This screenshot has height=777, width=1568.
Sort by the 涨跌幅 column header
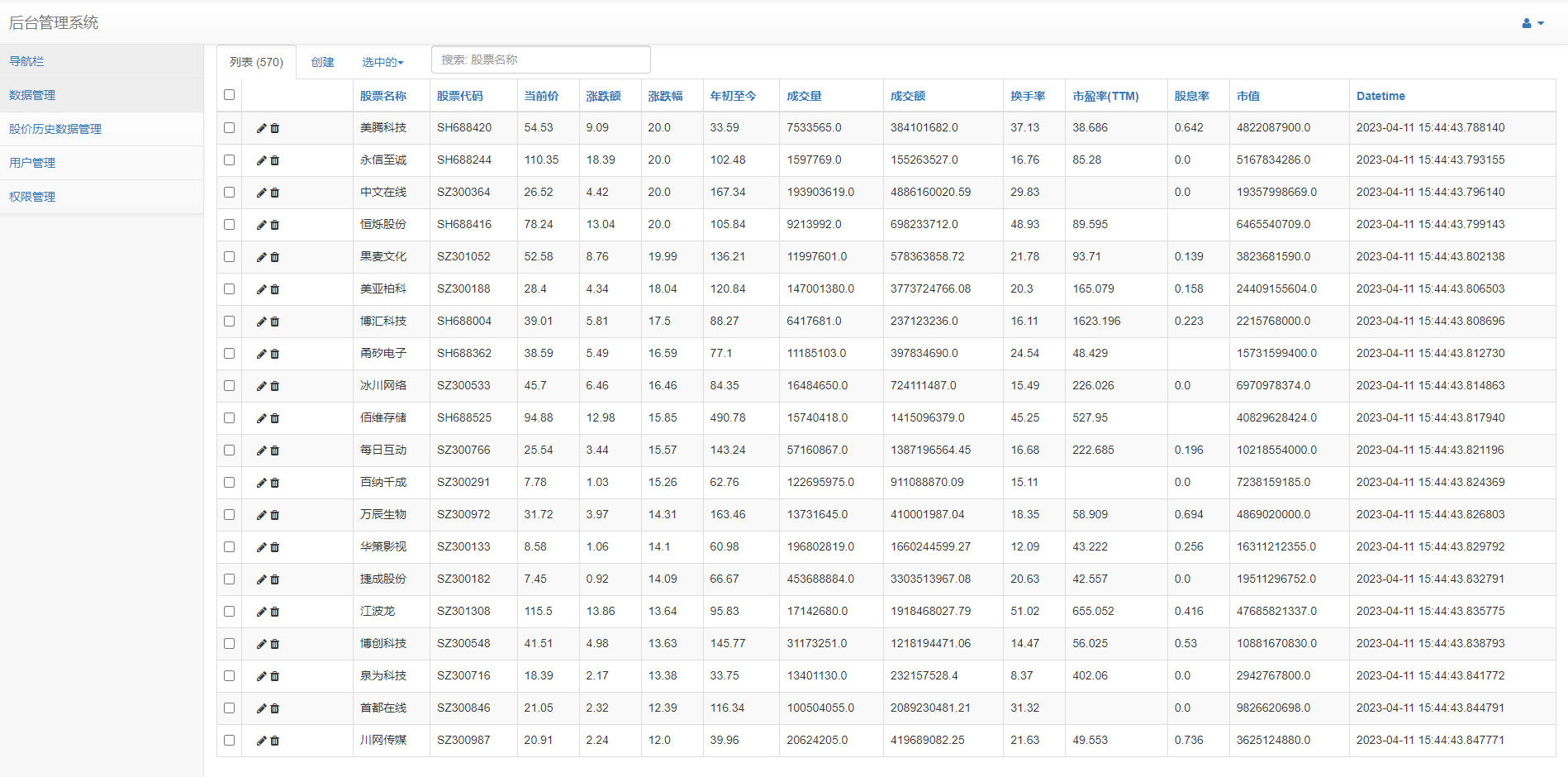pyautogui.click(x=665, y=96)
